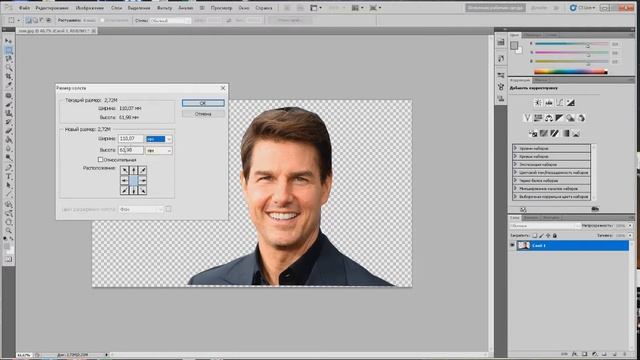Viewport: 640px width, 360px height.
Task: Select the Crop tool
Action: pyautogui.click(x=9, y=76)
